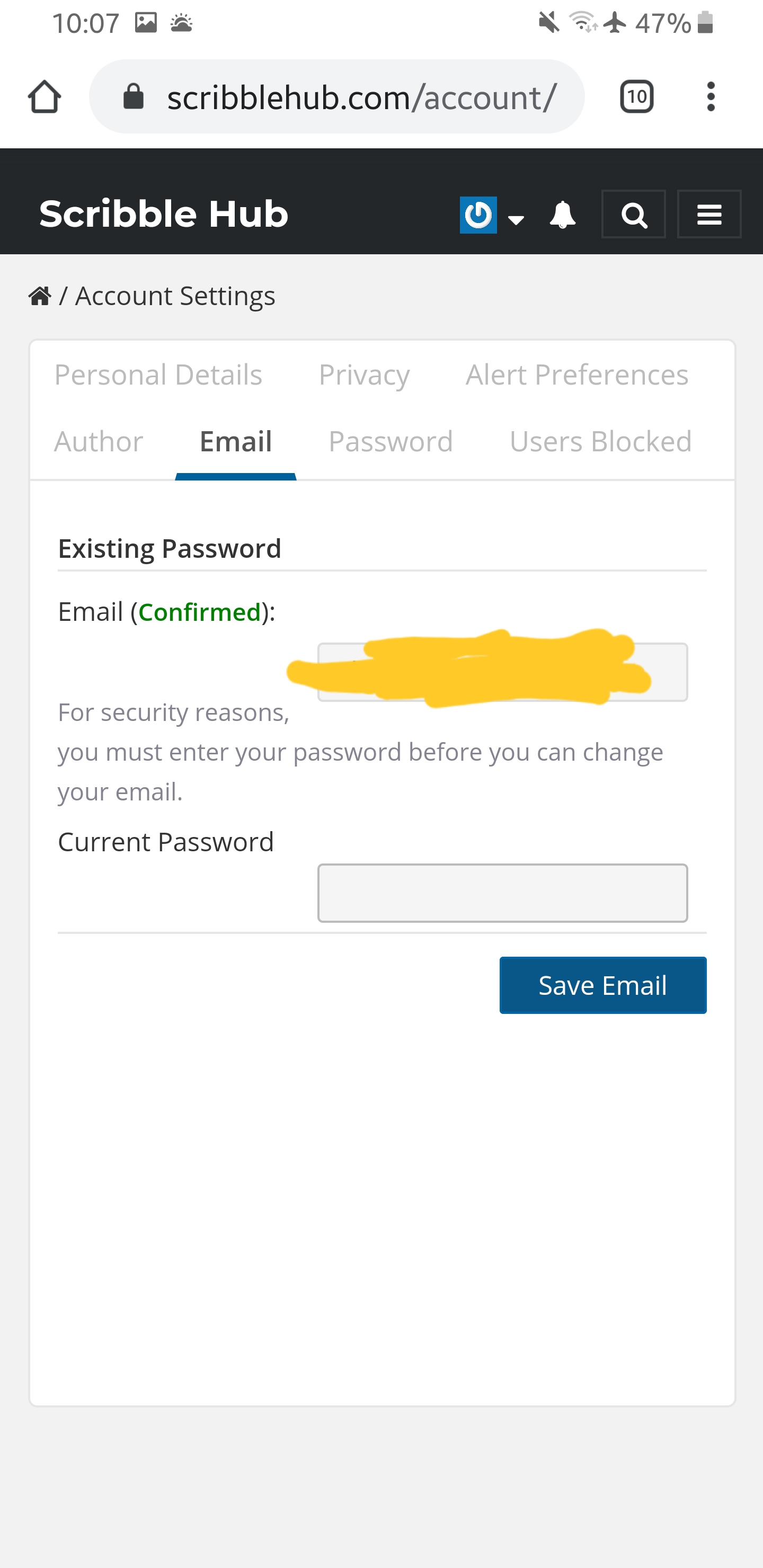Select the Alert Preferences tab
Screen dimensions: 763x1568
point(576,375)
